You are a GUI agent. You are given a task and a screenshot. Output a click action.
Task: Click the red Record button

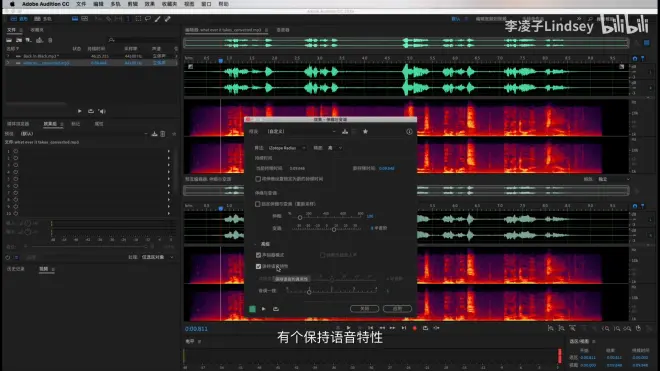pyautogui.click(x=415, y=328)
